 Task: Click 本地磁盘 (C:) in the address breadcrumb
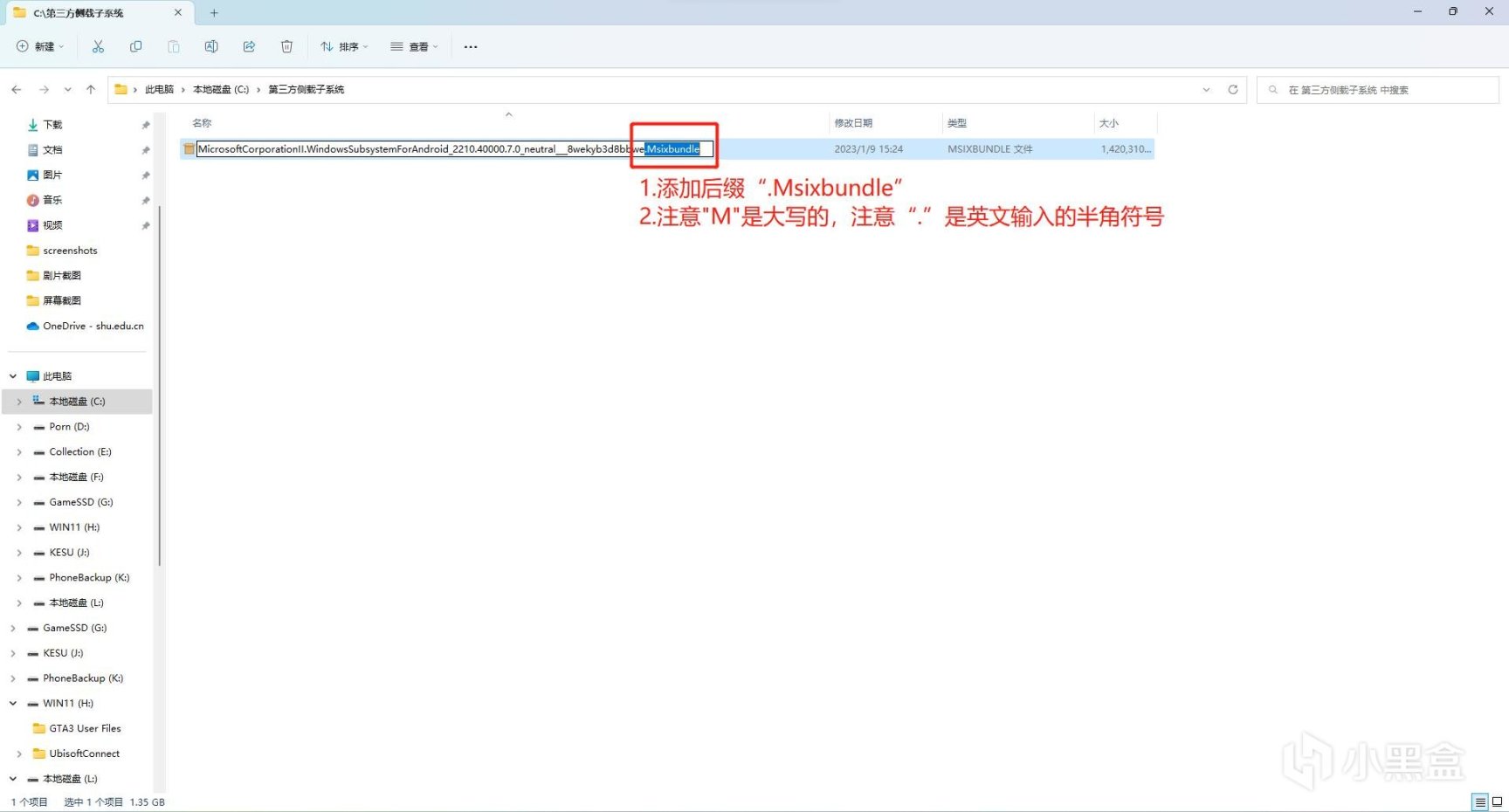(221, 90)
